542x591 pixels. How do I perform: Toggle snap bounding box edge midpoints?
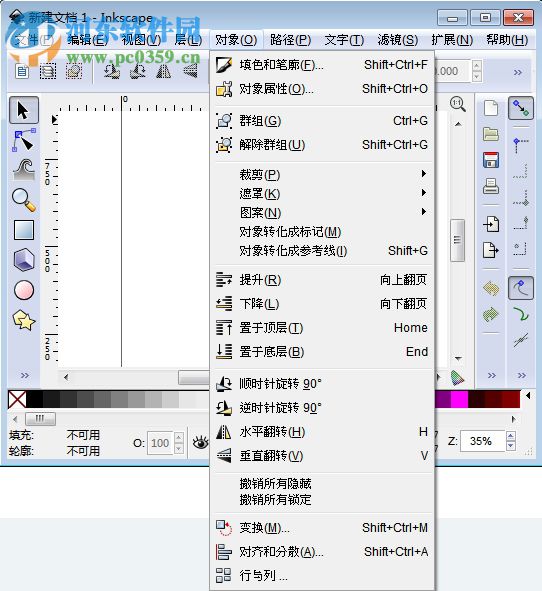pyautogui.click(x=521, y=223)
